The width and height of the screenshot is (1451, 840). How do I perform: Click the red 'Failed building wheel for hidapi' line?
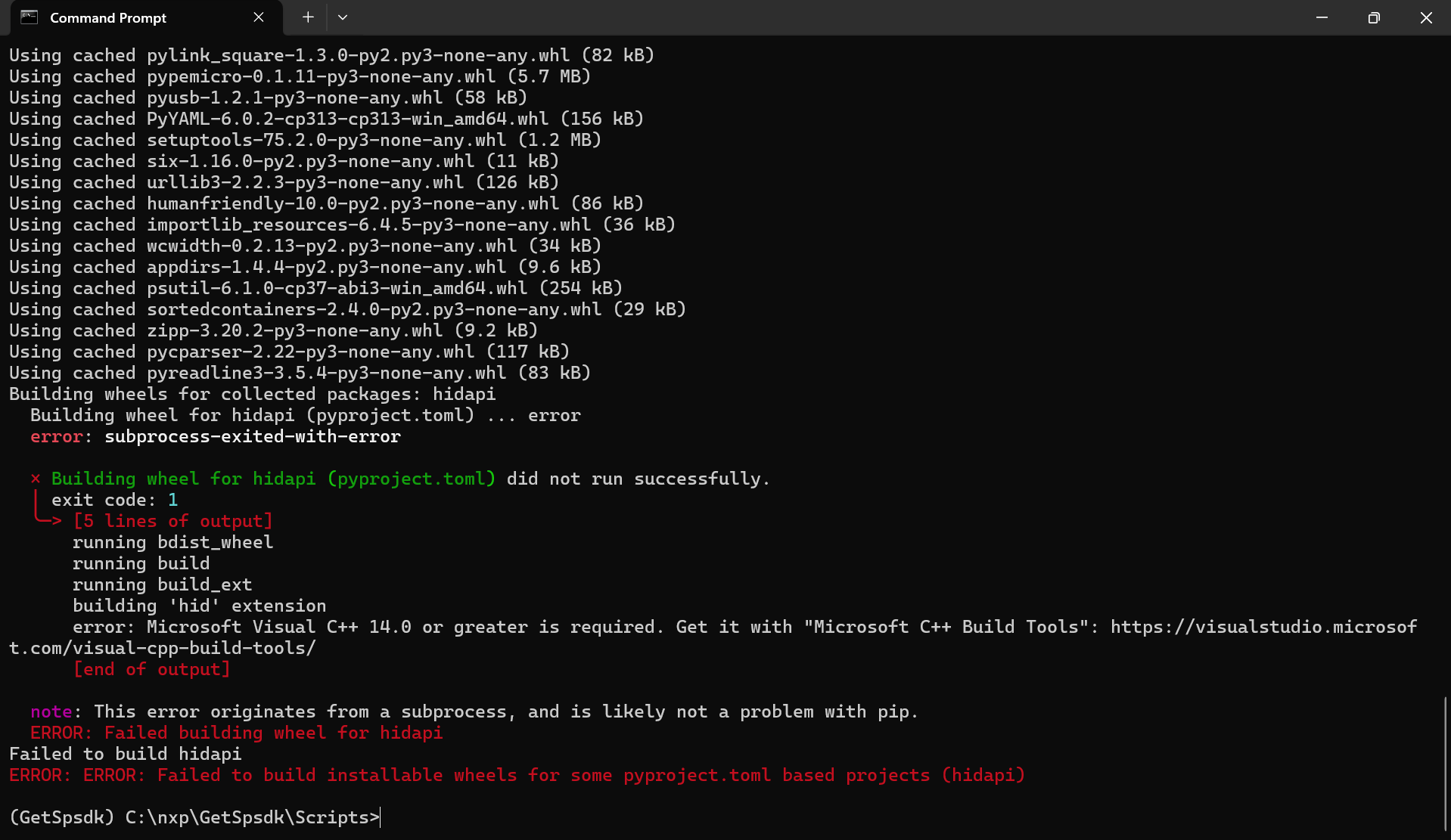(x=236, y=733)
